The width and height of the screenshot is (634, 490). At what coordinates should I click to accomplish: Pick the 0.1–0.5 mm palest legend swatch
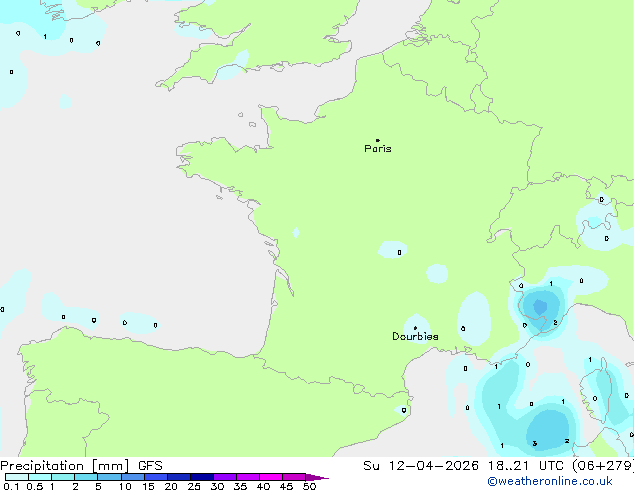[17, 477]
